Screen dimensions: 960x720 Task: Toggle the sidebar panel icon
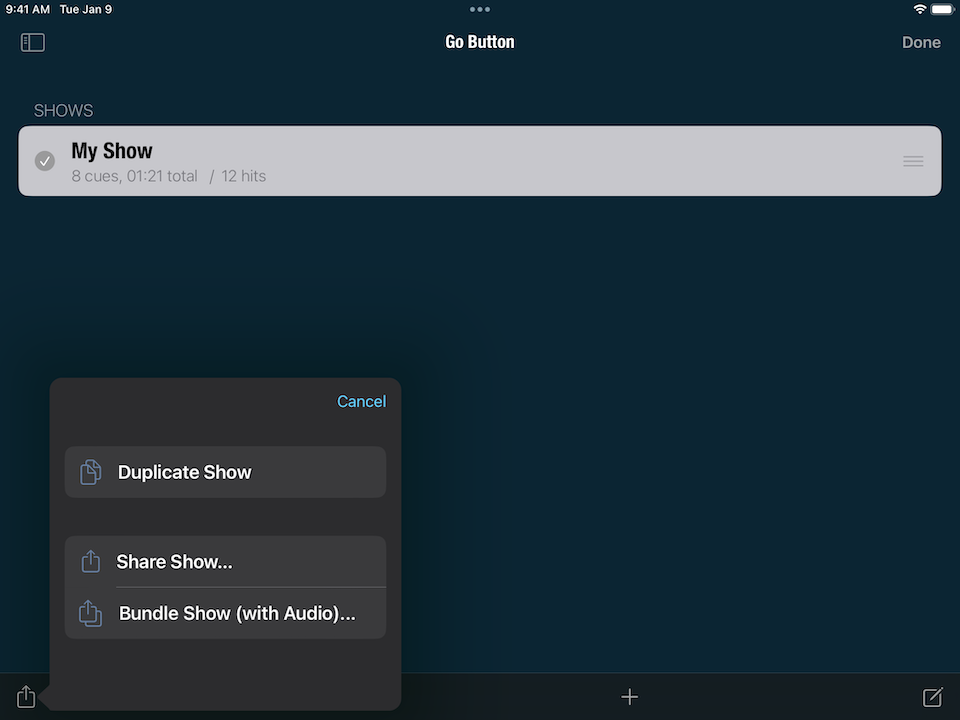pyautogui.click(x=33, y=42)
